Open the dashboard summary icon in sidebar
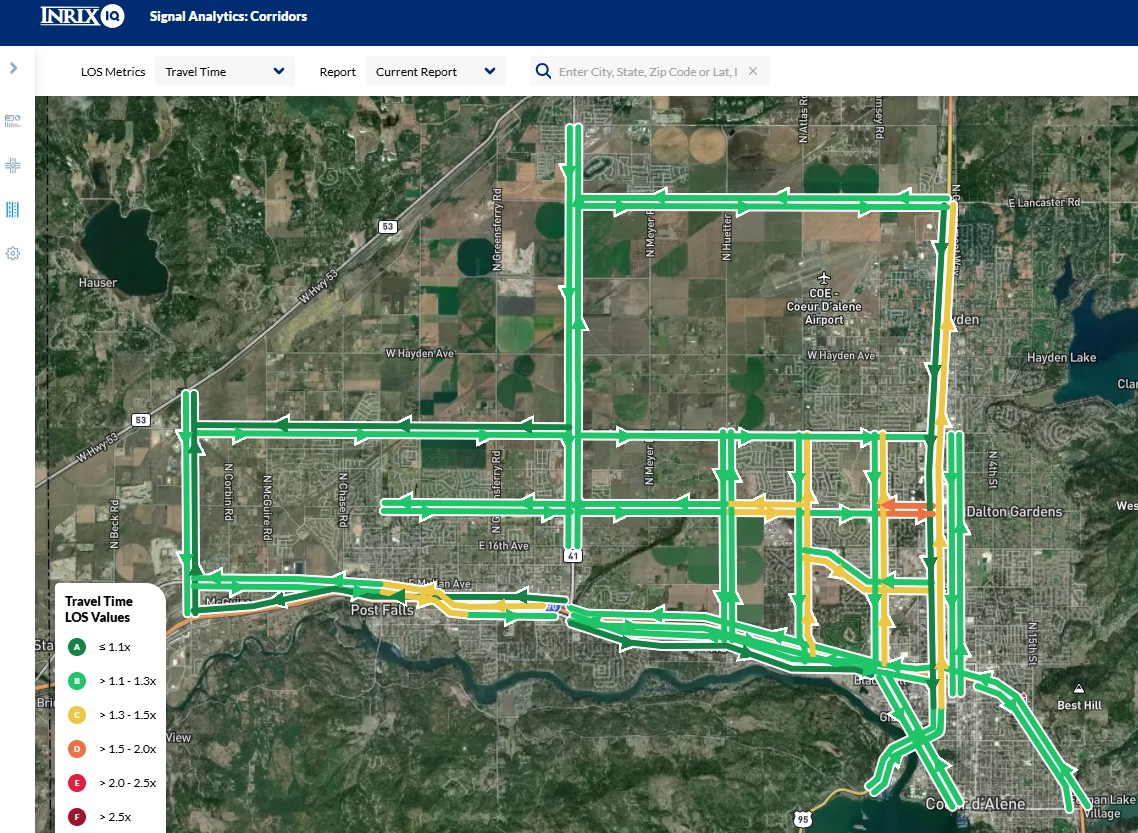The height and width of the screenshot is (833, 1138). coord(13,121)
